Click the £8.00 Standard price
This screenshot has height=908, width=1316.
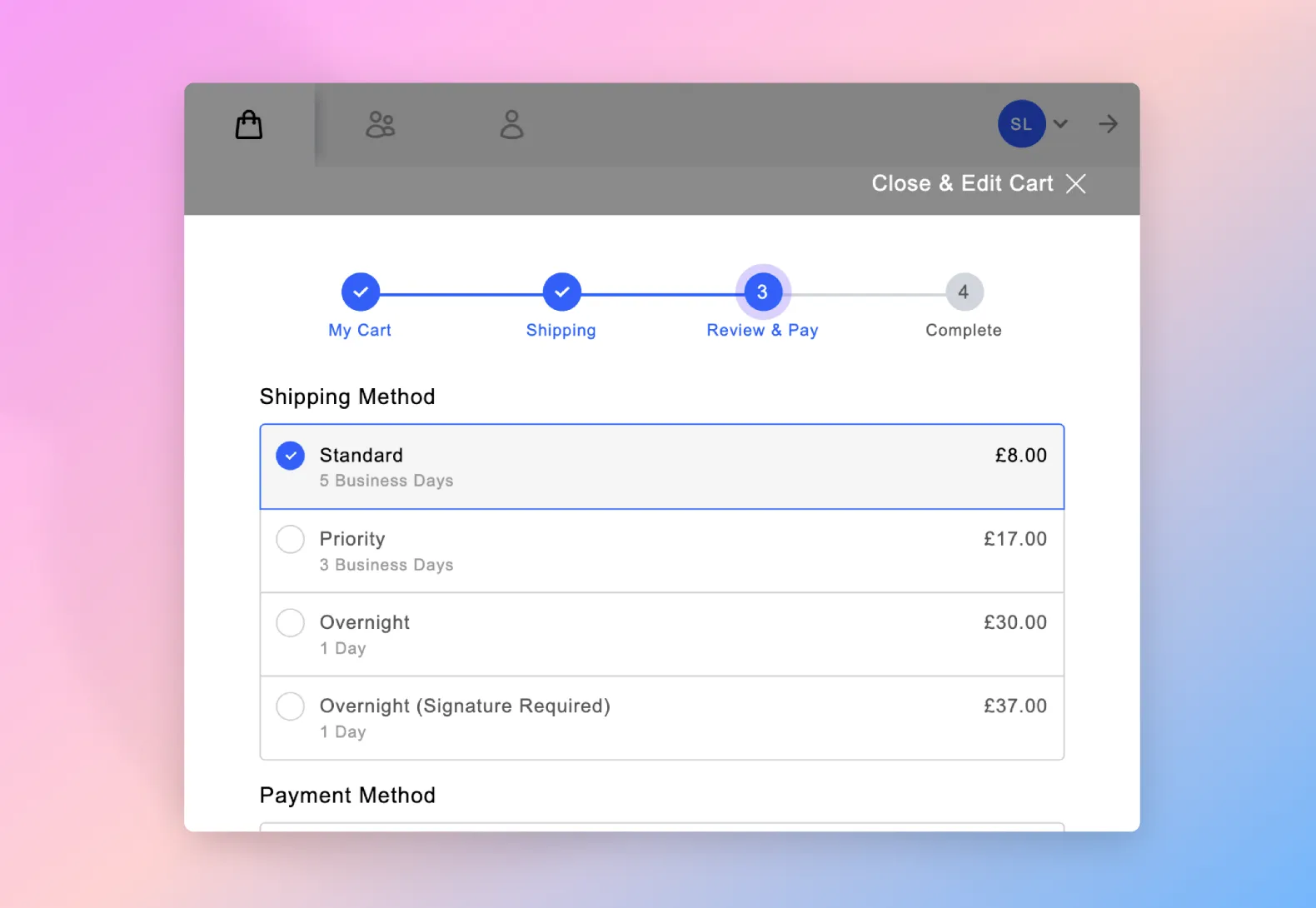(1021, 455)
